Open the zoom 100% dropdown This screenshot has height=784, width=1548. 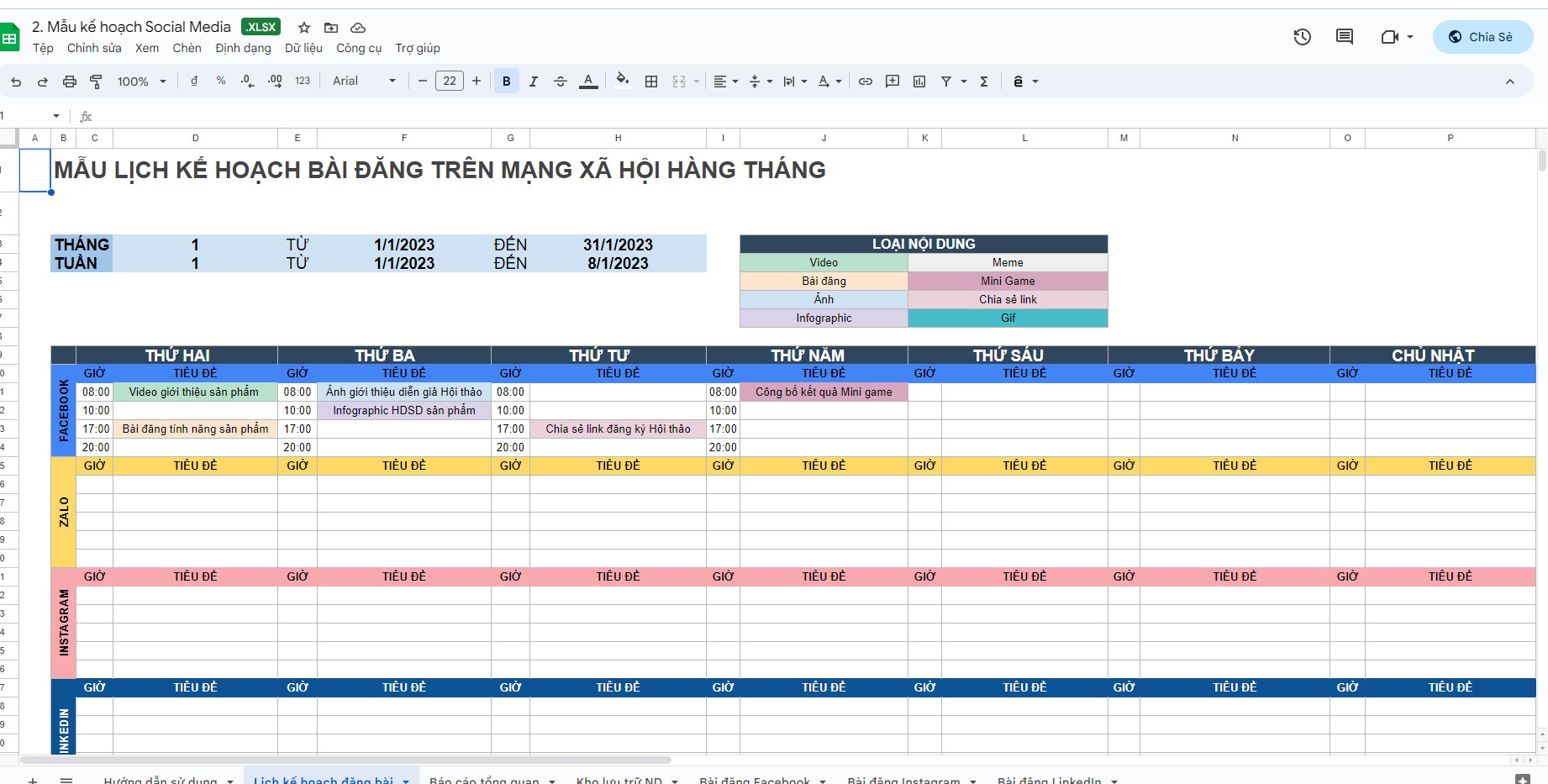click(x=141, y=82)
